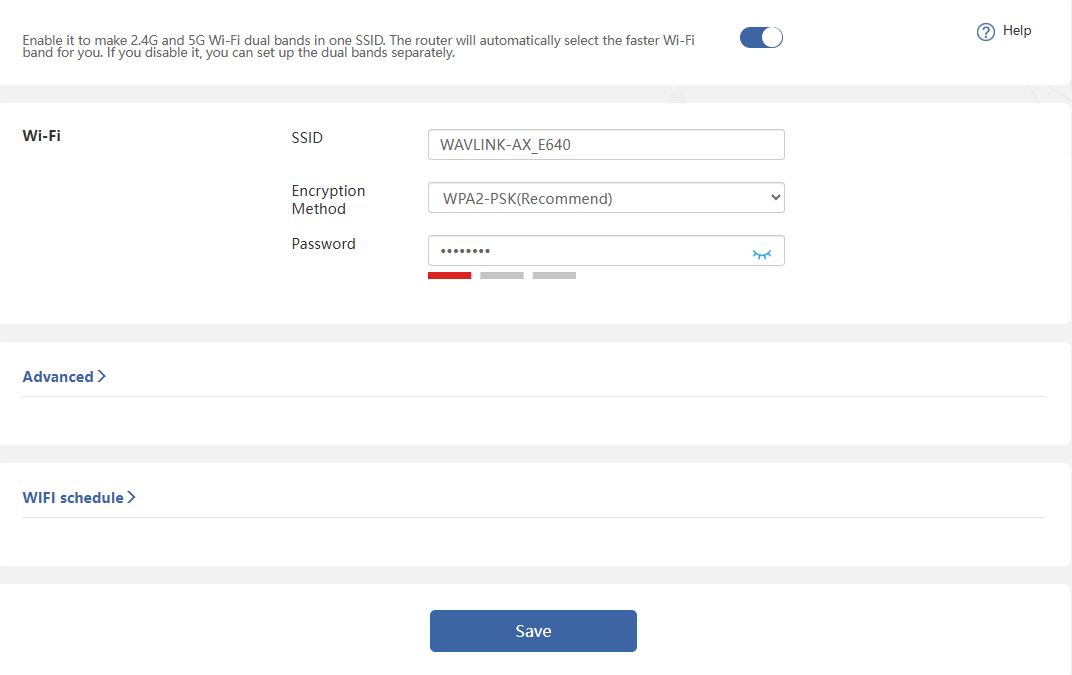This screenshot has height=675, width=1072.
Task: Click the last gray password strength bar
Action: 554,275
